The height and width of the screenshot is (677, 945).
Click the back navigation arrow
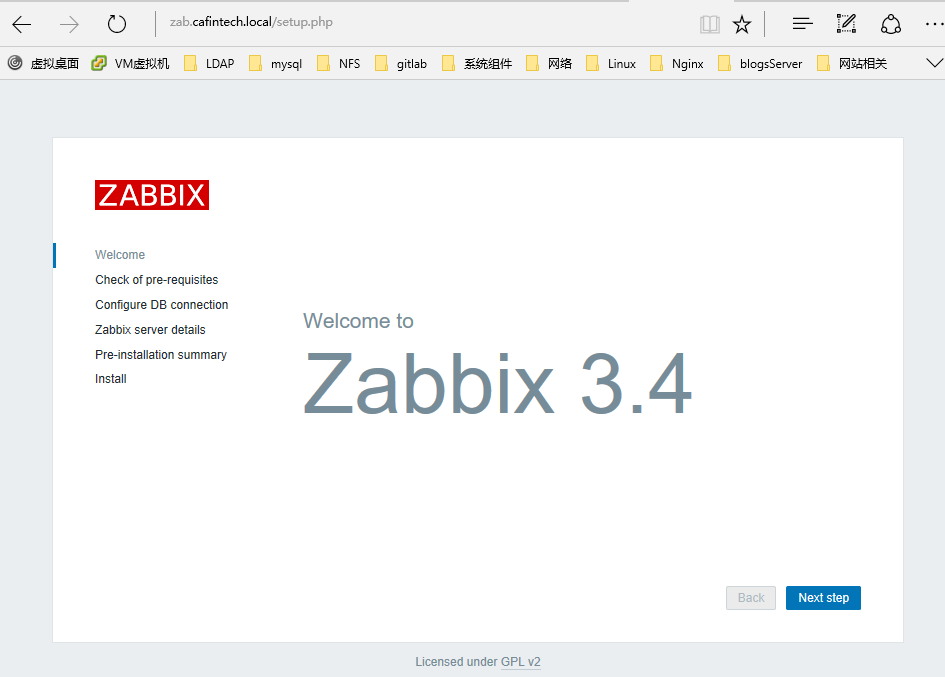[21, 22]
